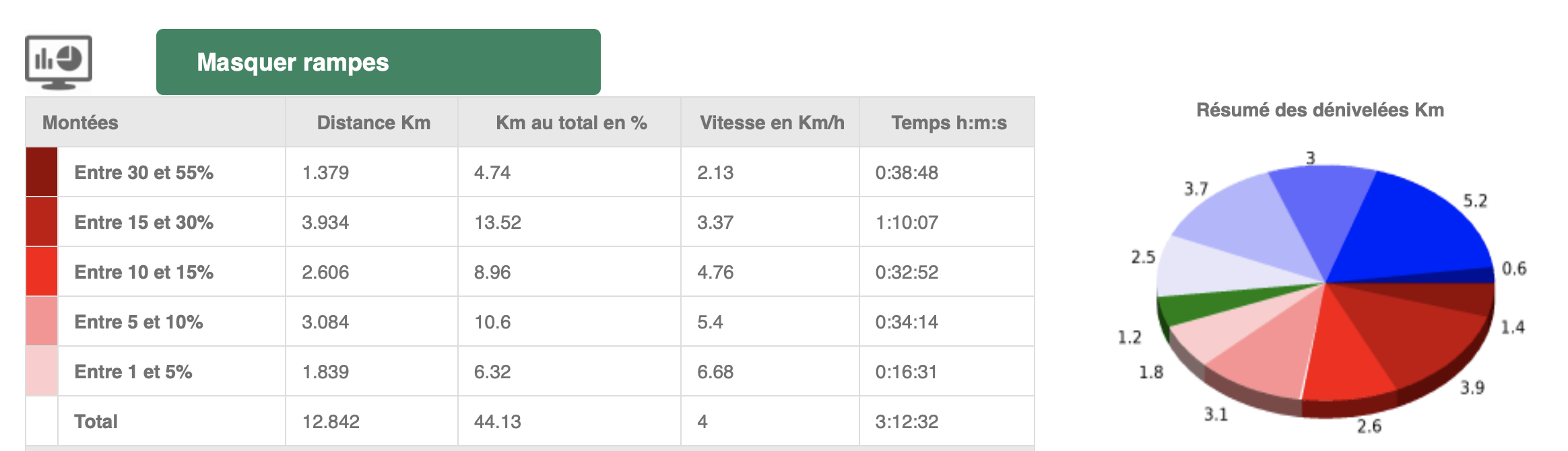Click the chart monitor icon
The height and width of the screenshot is (451, 1568).
coord(59,62)
